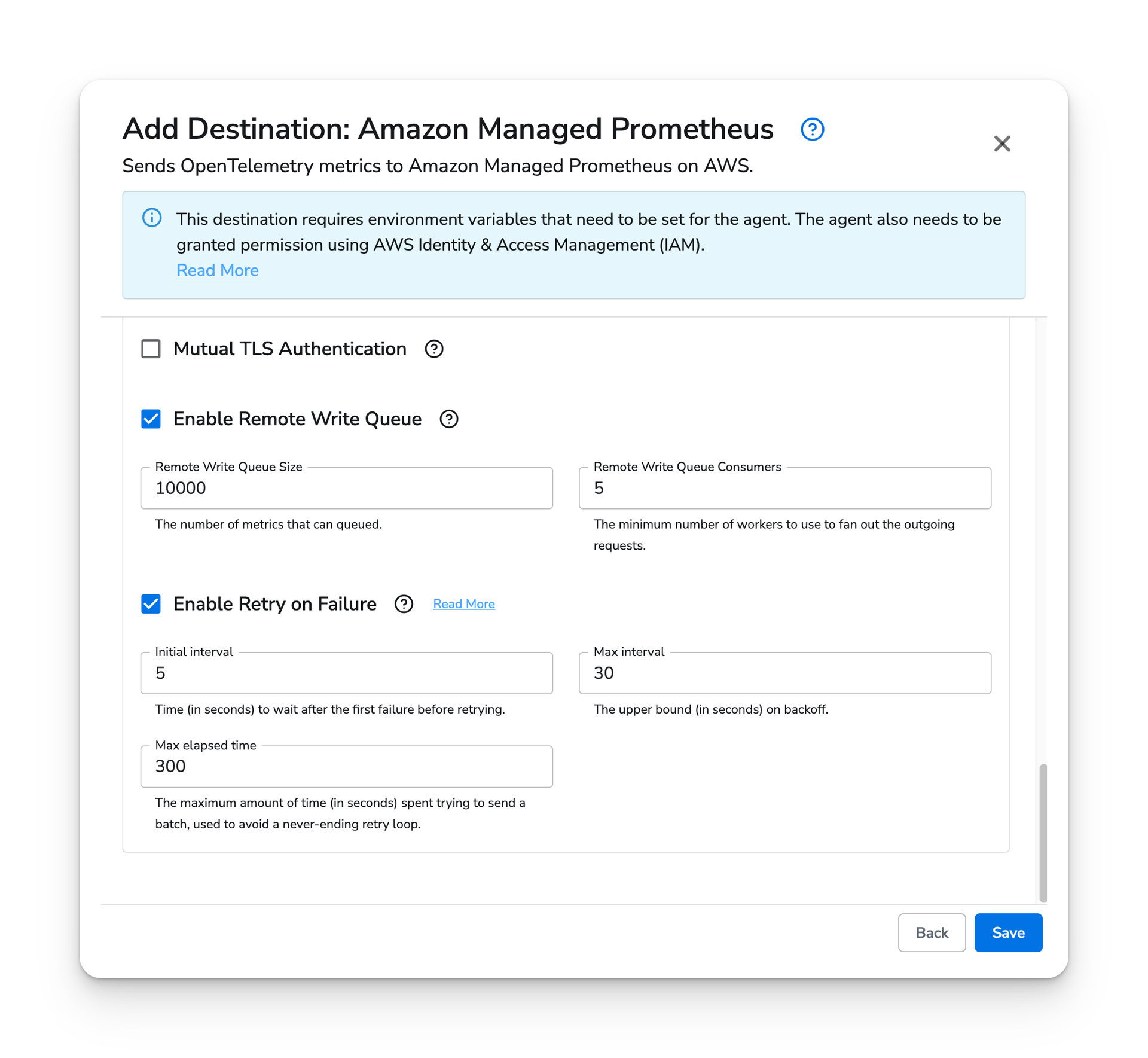Click the Read More link in blue banner

point(217,270)
